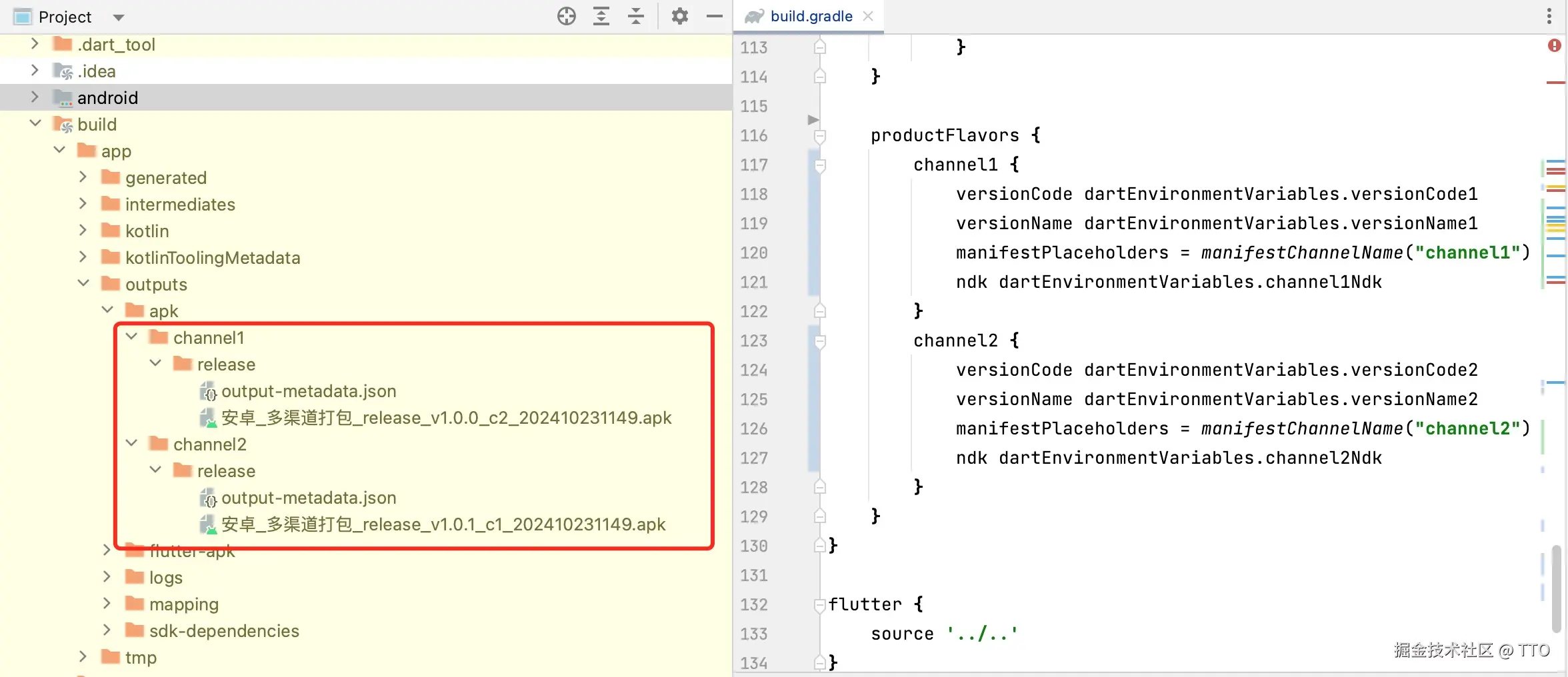Select the android module folder icon
This screenshot has width=1568, height=677.
63,98
